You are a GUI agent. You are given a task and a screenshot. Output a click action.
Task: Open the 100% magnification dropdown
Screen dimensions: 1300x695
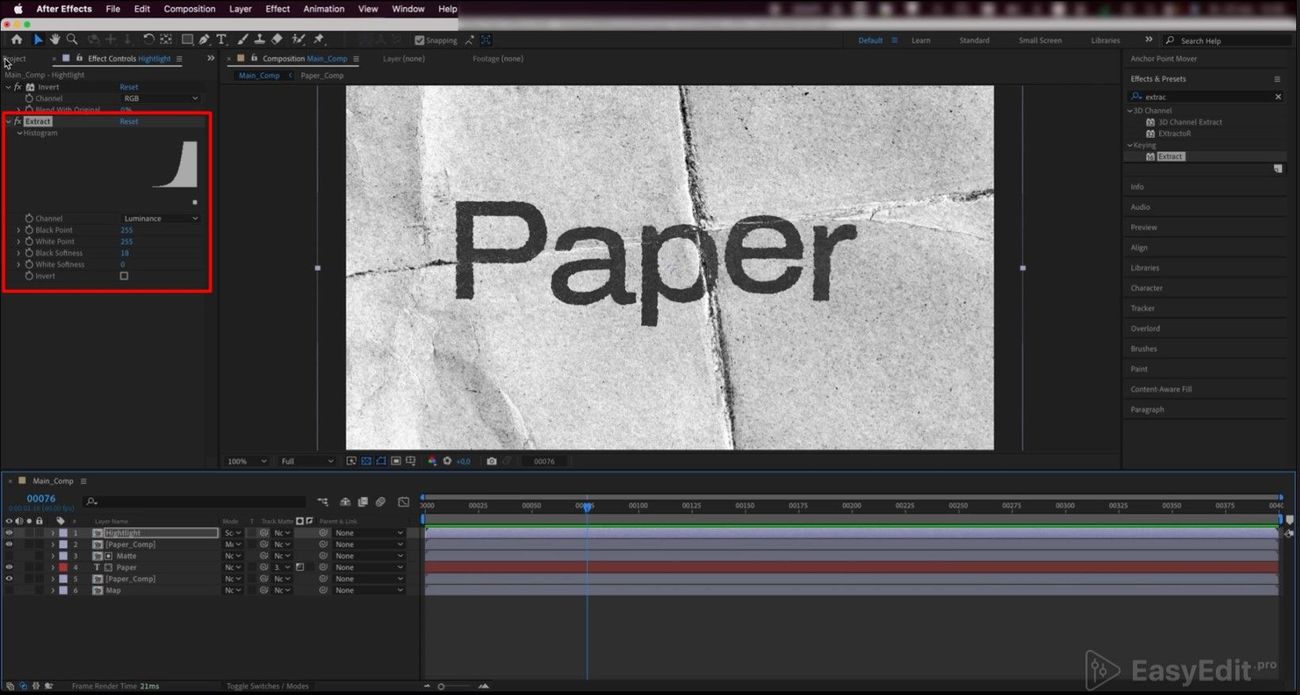tap(247, 461)
